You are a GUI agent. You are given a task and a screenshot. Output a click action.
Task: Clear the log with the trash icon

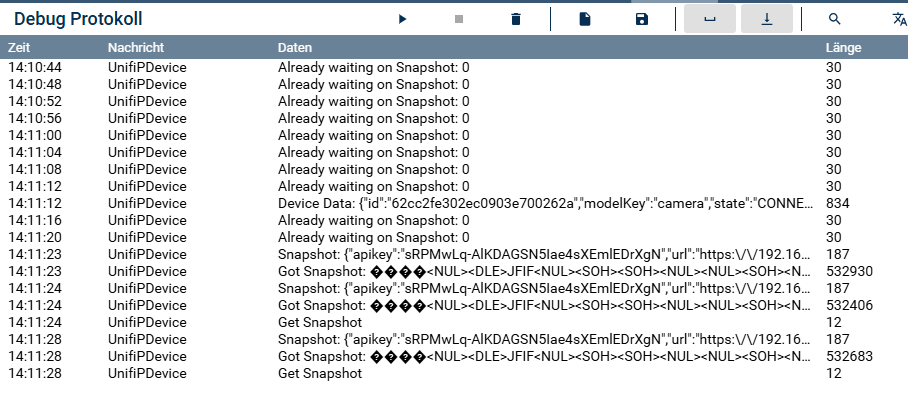(516, 19)
